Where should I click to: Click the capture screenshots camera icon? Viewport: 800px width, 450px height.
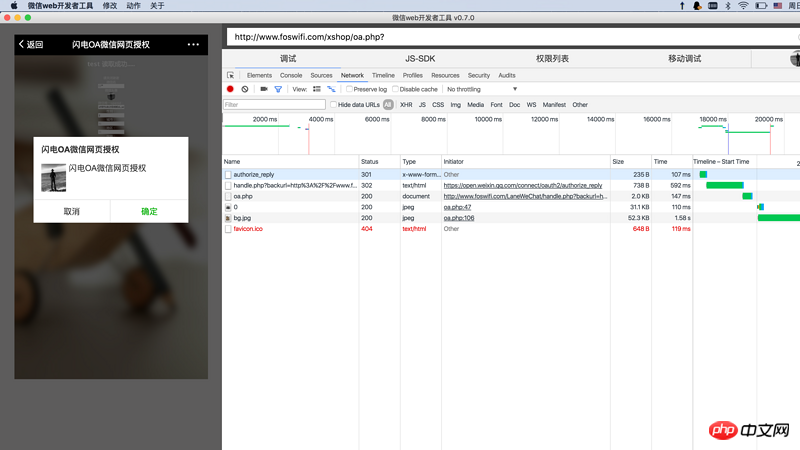(264, 89)
